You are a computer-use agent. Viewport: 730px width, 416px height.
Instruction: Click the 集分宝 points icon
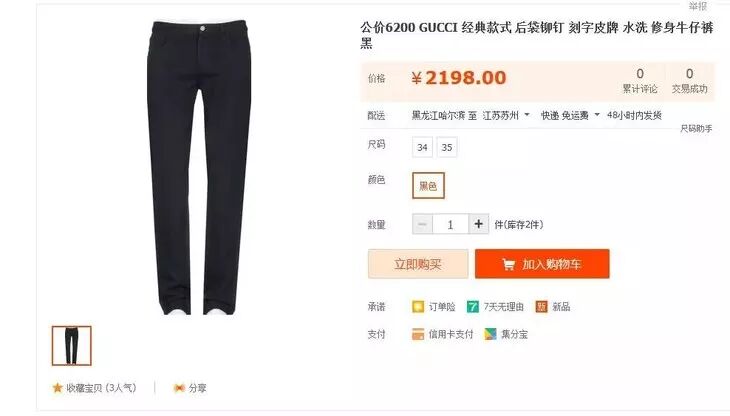(x=491, y=334)
